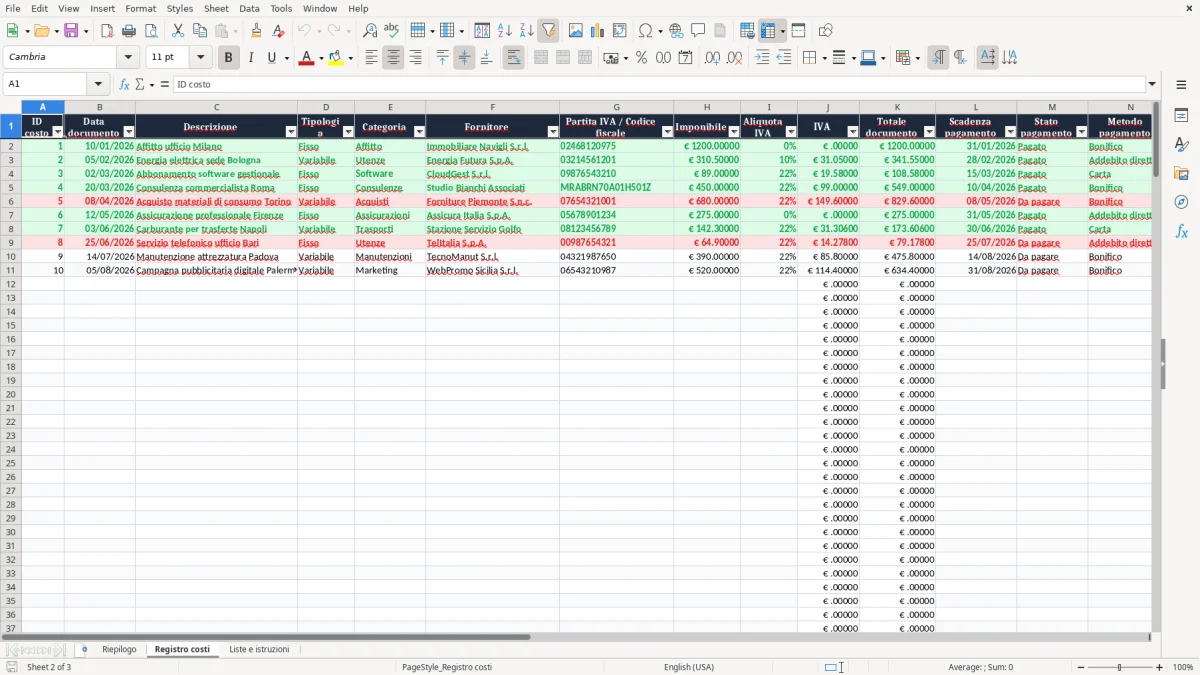Click the Increase Indent icon

click(762, 58)
